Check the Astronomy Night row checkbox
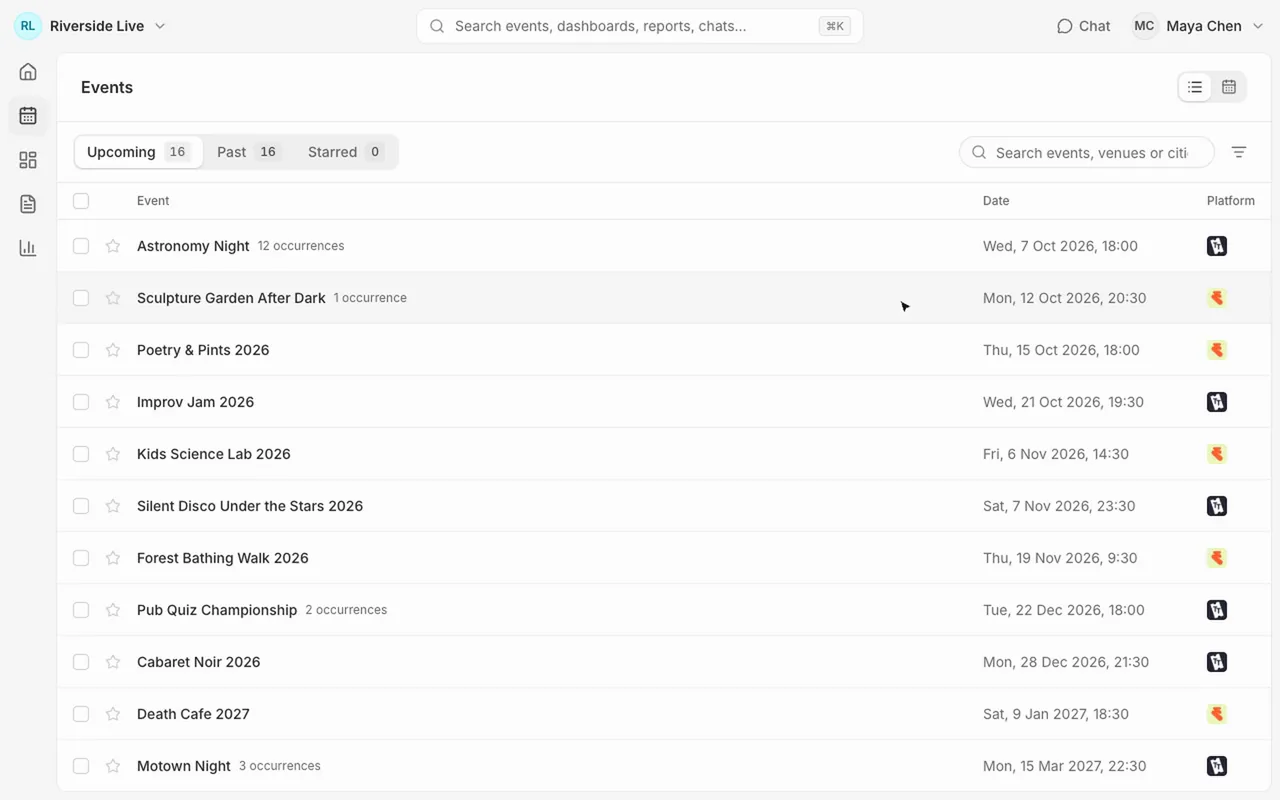 [81, 246]
